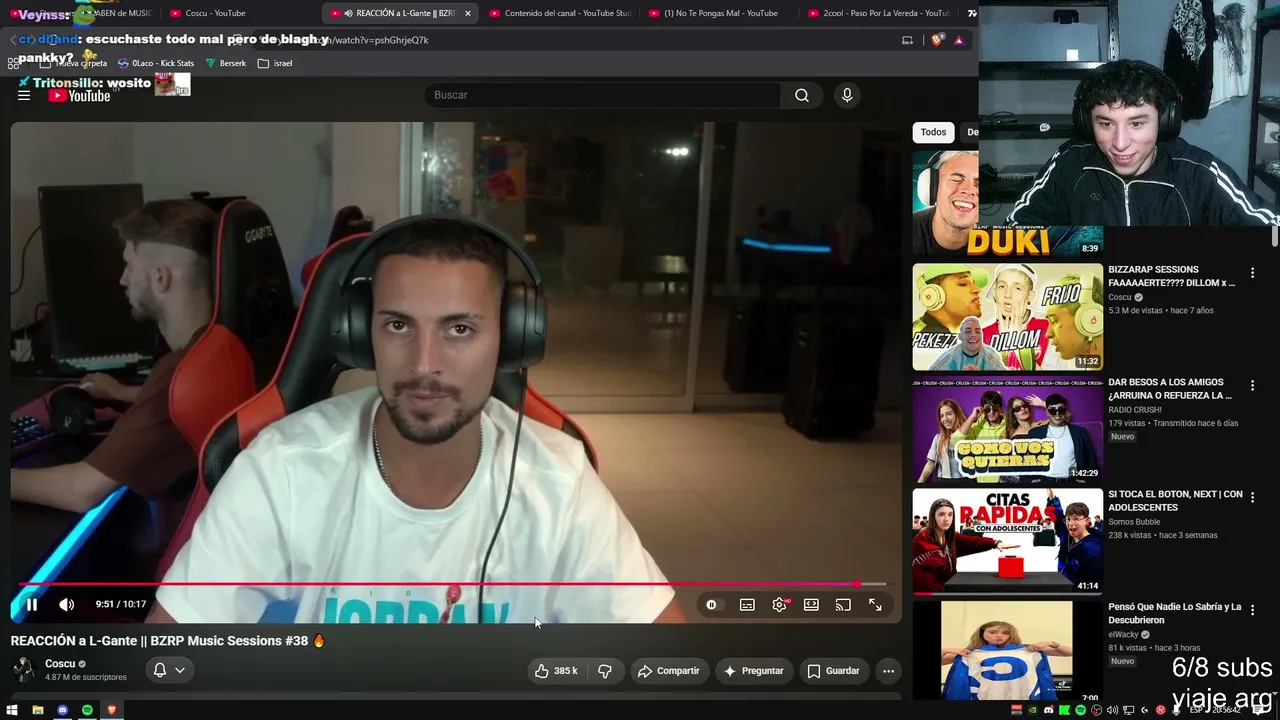Open the israel bookmarks folder
Image resolution: width=1280 pixels, height=720 pixels.
click(x=275, y=63)
